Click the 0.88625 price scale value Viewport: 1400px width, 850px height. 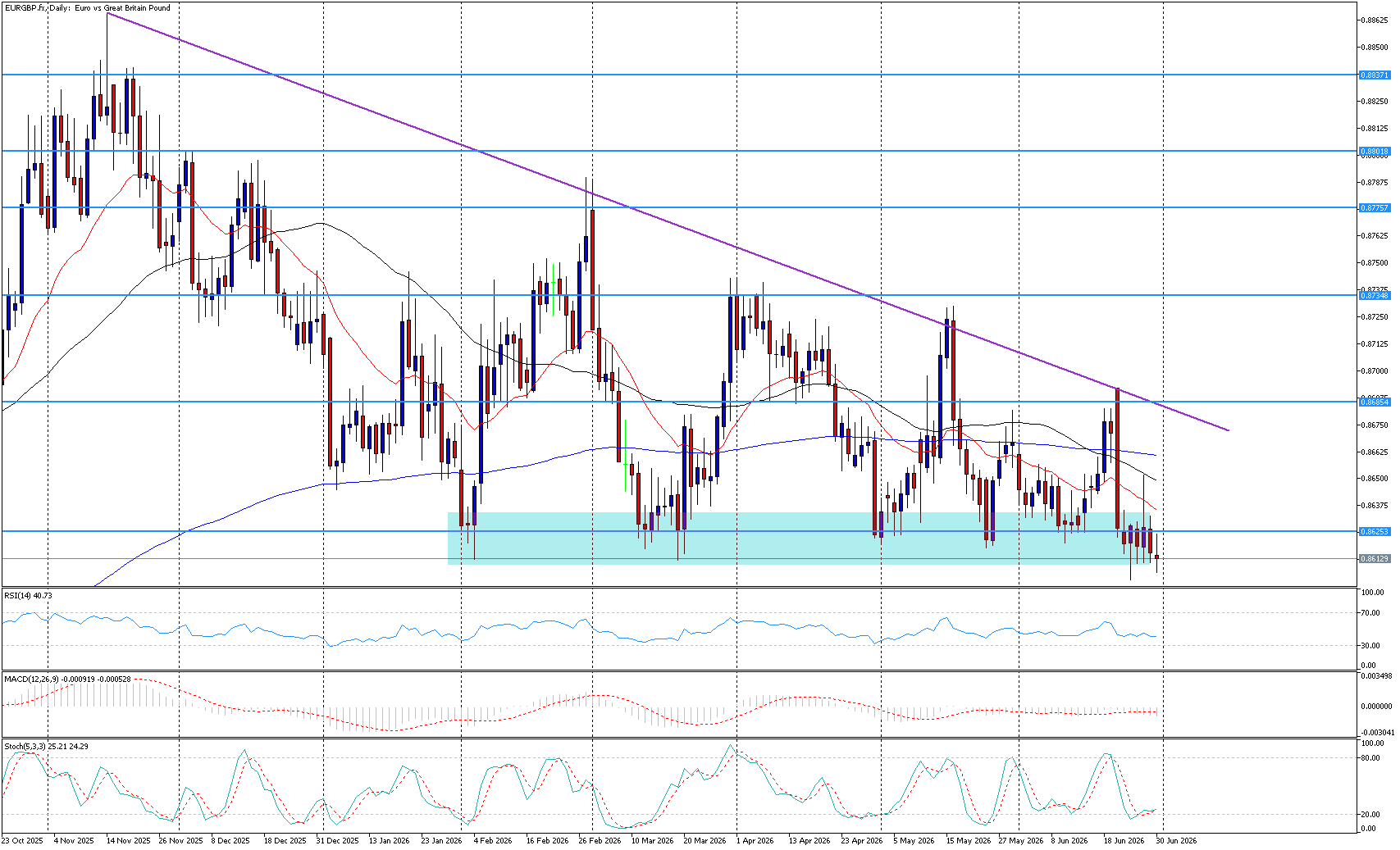[x=1375, y=19]
